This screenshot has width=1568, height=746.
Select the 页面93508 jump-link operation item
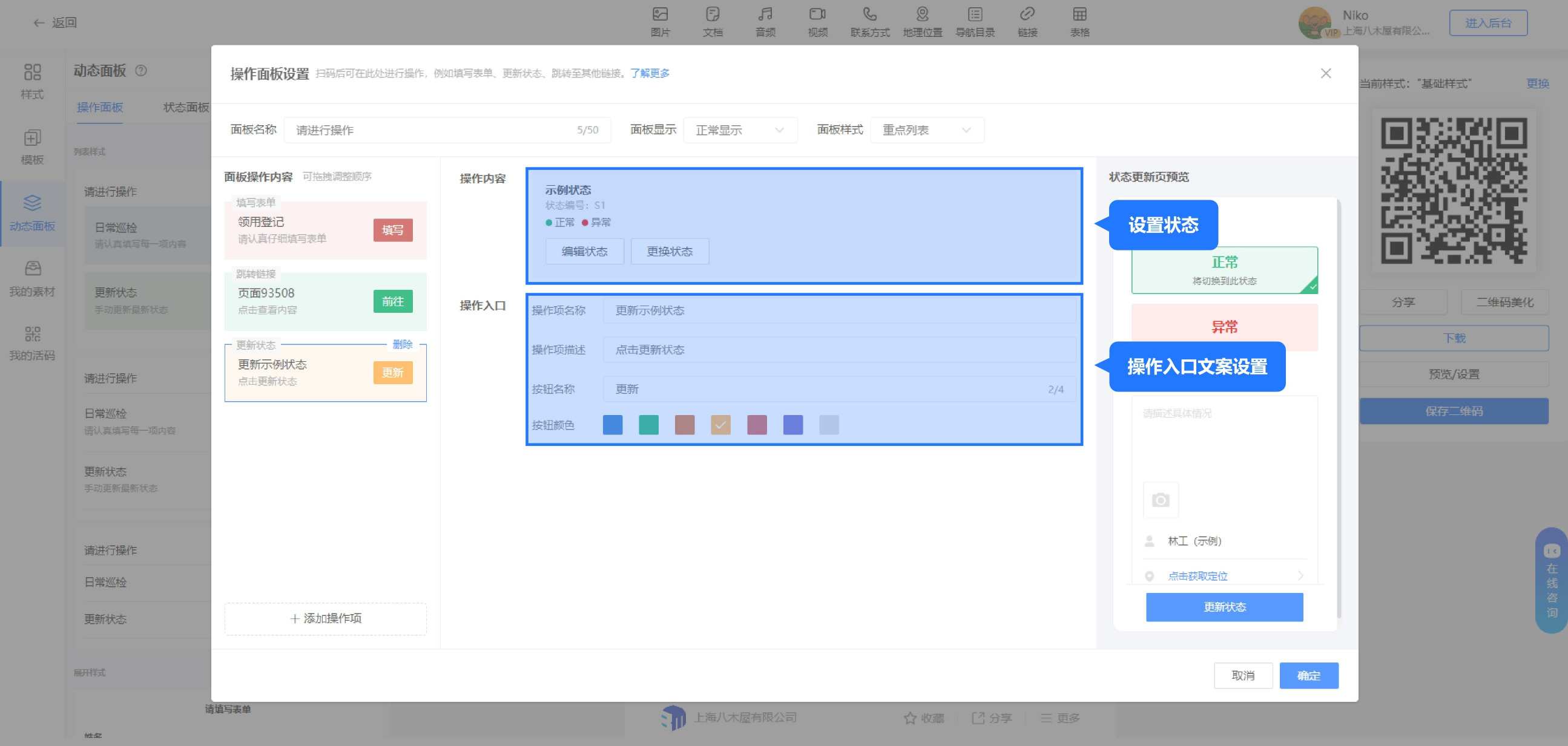coord(325,301)
